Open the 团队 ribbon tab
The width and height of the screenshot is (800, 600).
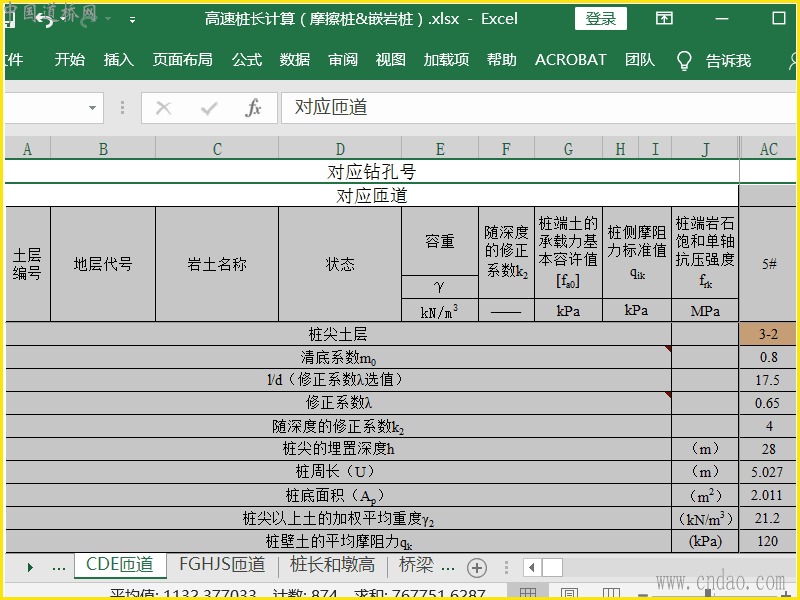639,60
